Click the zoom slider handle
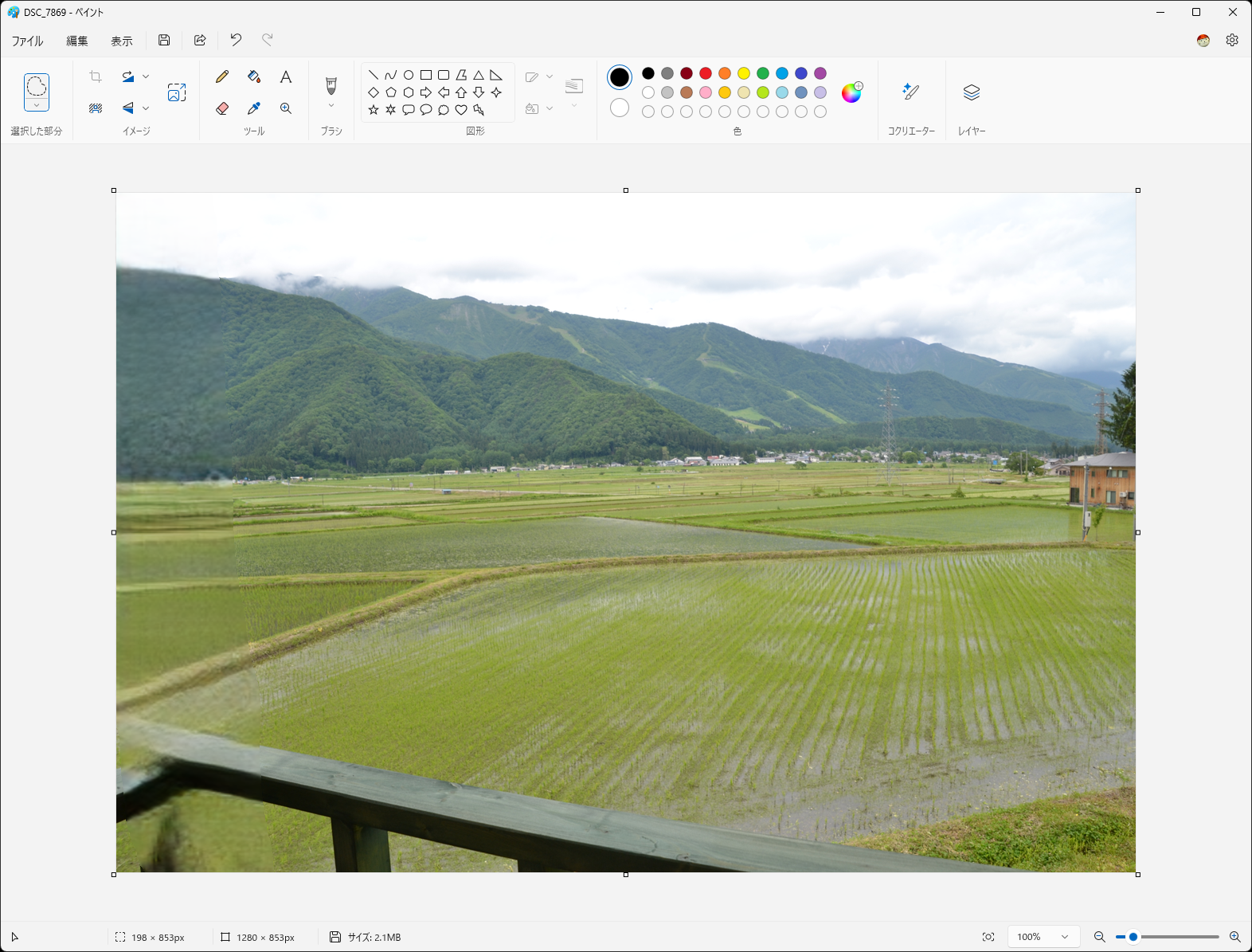This screenshot has width=1252, height=952. point(1133,937)
